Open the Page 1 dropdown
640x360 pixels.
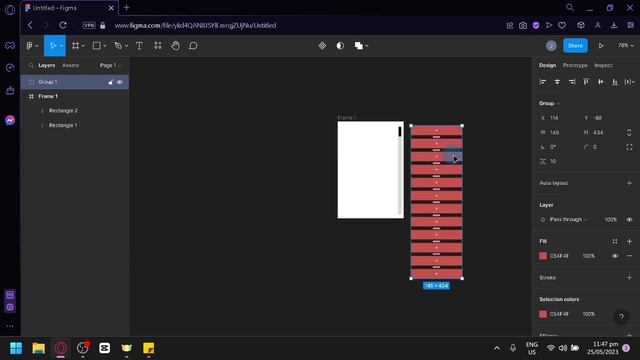(110, 65)
